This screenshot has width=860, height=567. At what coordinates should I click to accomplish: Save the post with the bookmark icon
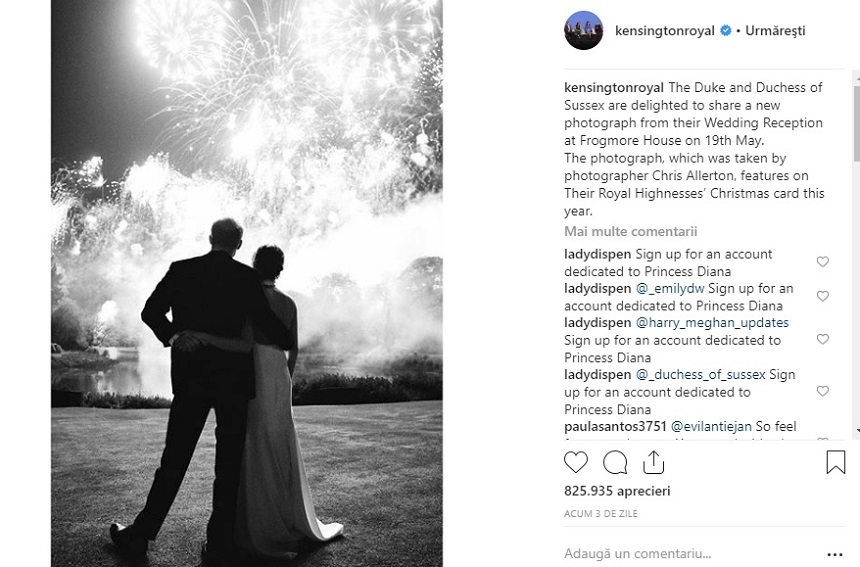click(835, 462)
